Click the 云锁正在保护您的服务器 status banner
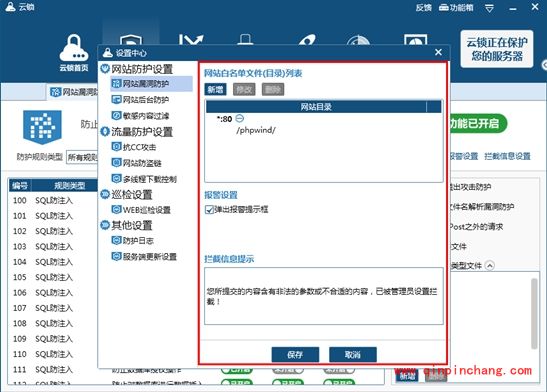This screenshot has height=392, width=547. 497,49
